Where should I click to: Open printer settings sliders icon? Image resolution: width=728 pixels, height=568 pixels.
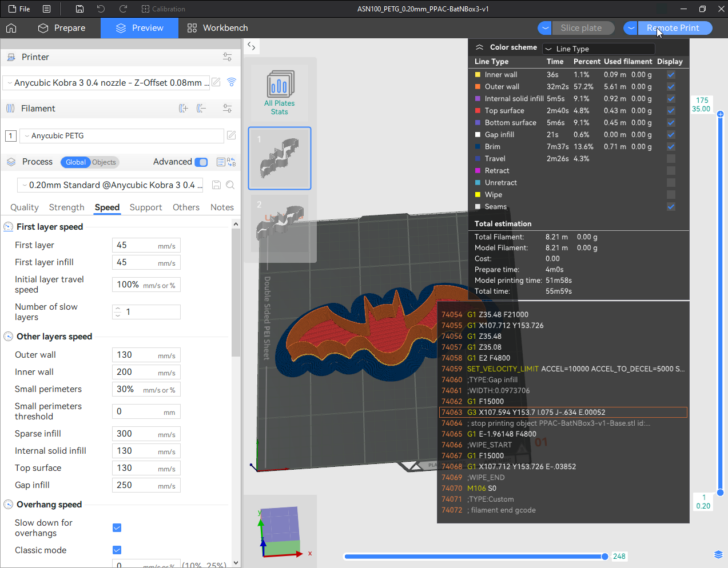[228, 57]
